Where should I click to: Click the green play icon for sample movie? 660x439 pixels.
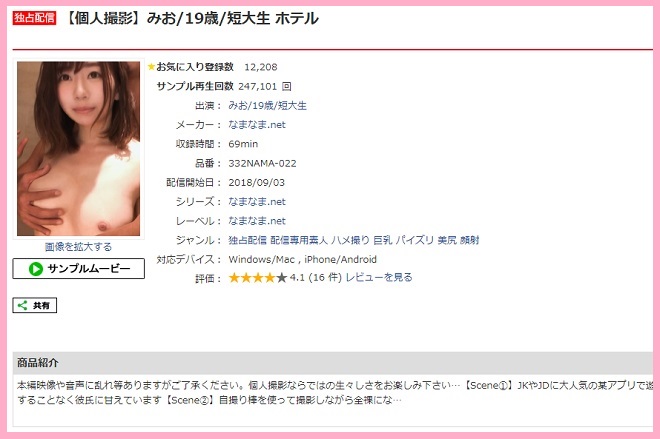pyautogui.click(x=36, y=269)
